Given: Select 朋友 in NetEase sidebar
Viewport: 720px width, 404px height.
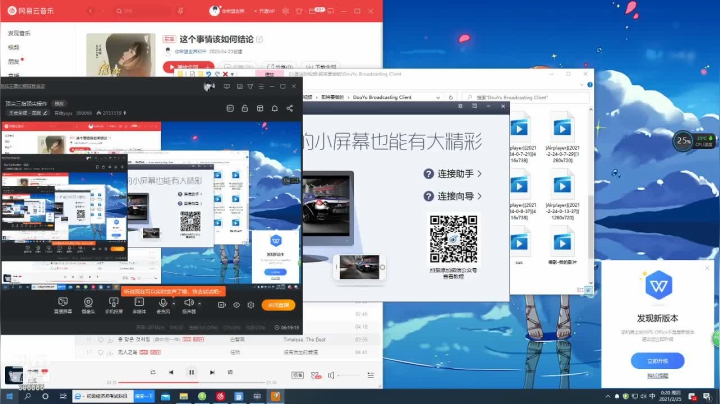Looking at the screenshot, I should click(x=13, y=61).
